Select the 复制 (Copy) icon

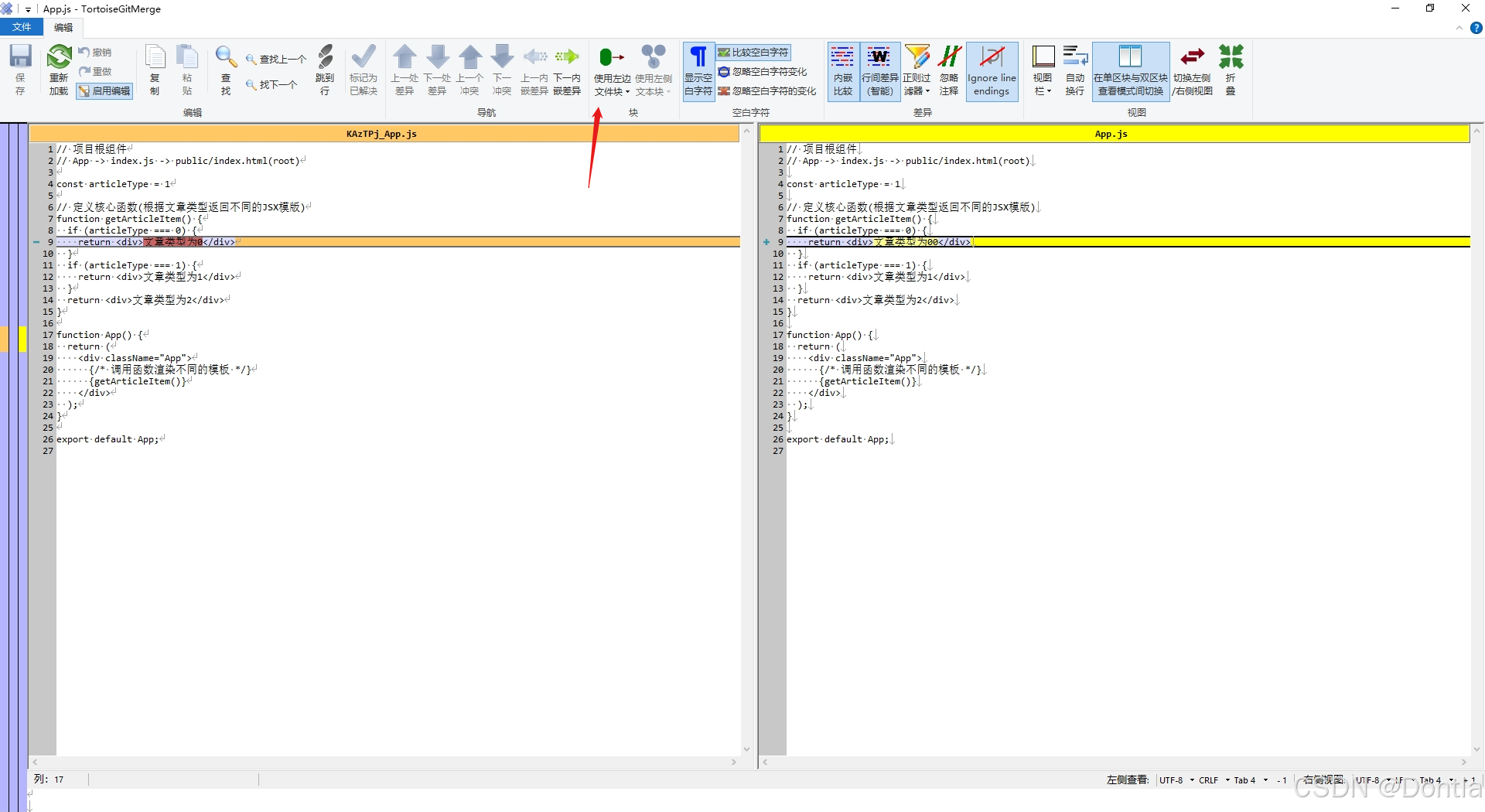pos(155,68)
